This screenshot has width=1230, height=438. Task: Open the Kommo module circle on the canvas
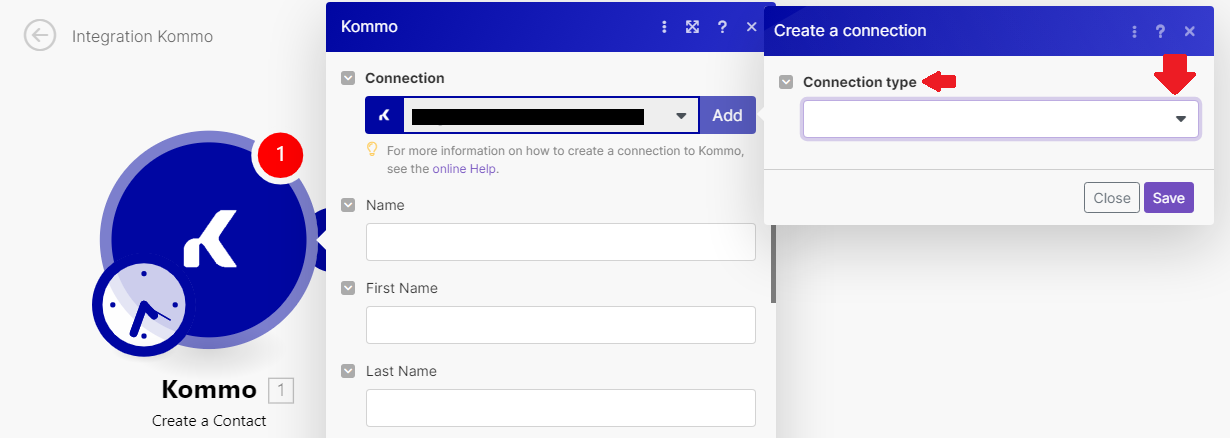[208, 242]
